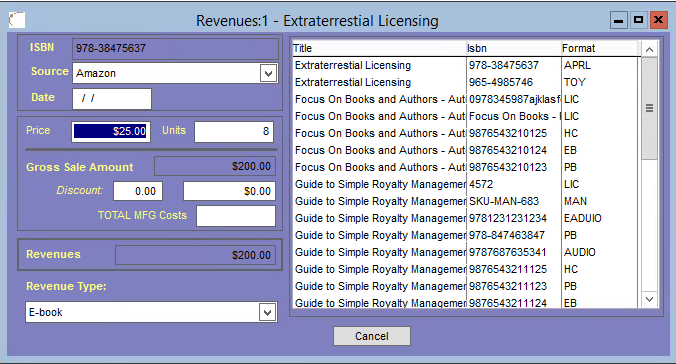The image size is (676, 364).
Task: Select row with Isbn 'Focus On Books -'
Action: click(x=465, y=116)
